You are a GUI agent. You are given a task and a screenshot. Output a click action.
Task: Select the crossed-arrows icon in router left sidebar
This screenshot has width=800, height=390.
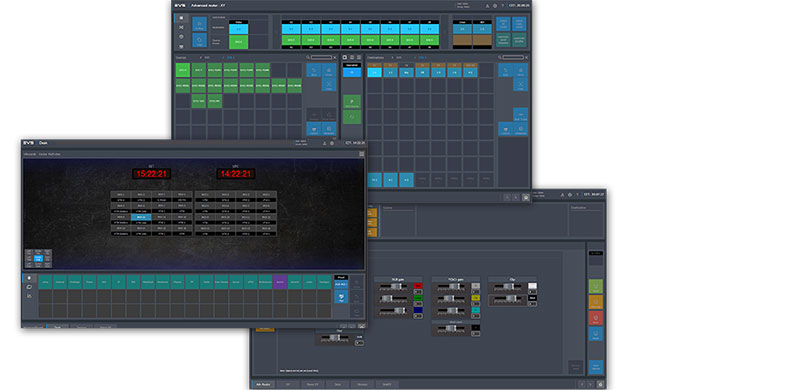pos(181,27)
